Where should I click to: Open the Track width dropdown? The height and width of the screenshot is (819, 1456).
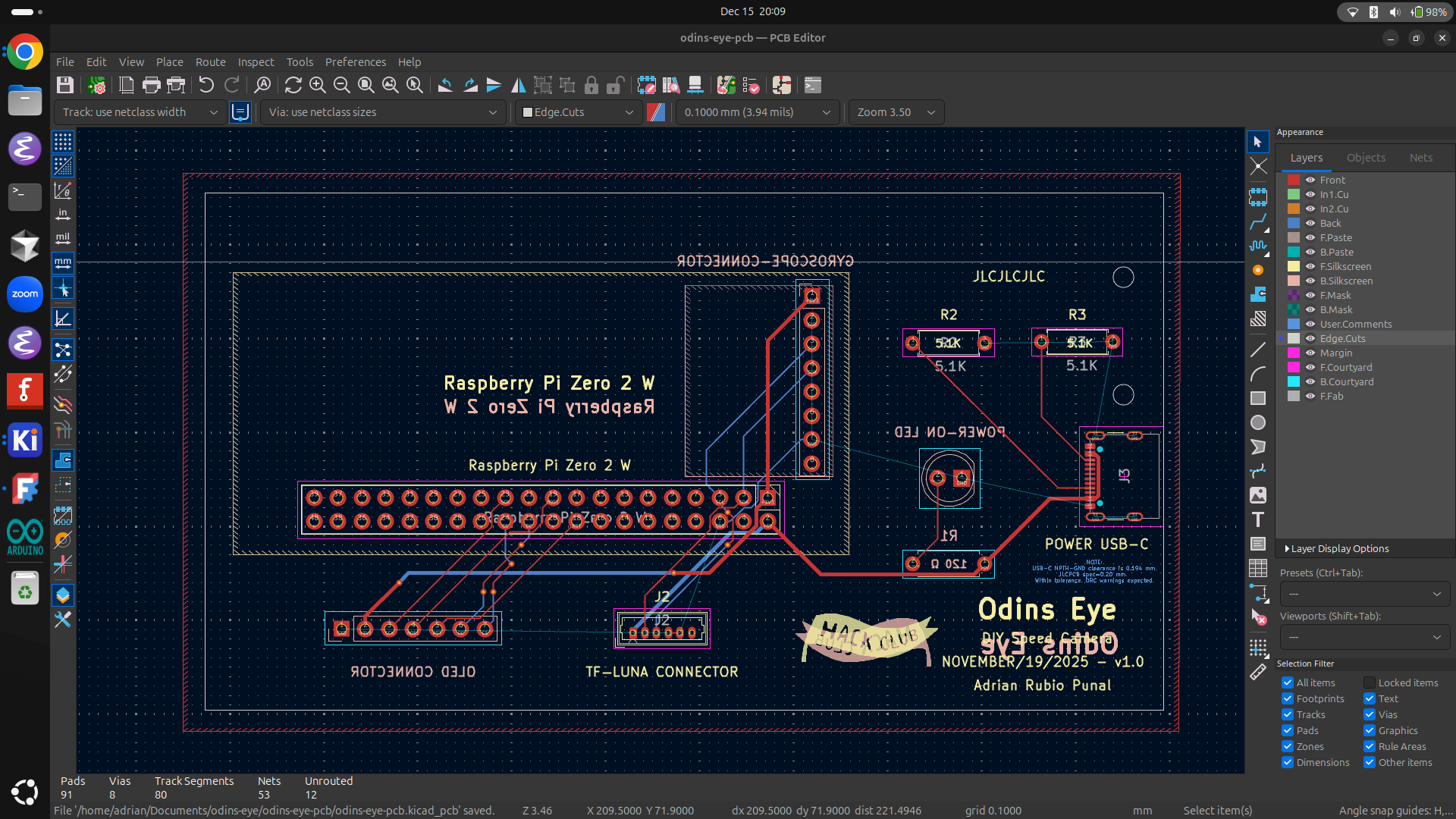pos(140,112)
